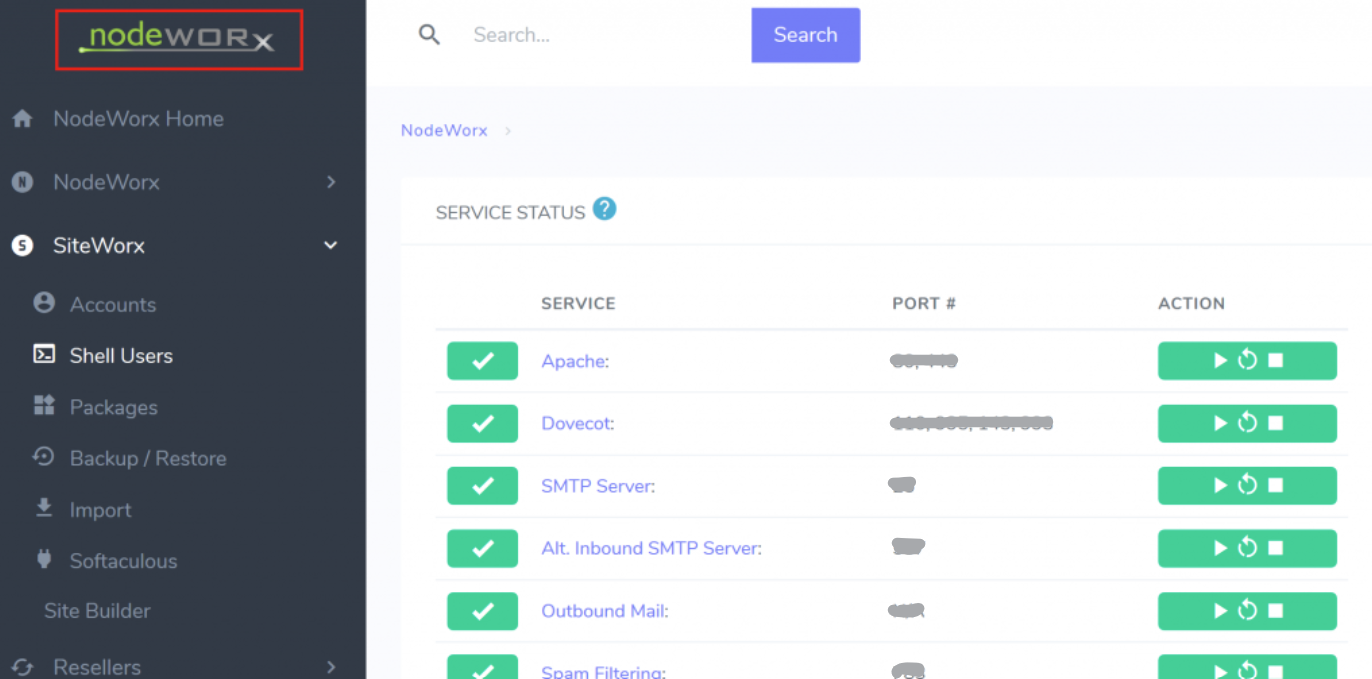Expand the Resellers sidebar chevron
Screen dimensions: 1372x679
(331, 666)
